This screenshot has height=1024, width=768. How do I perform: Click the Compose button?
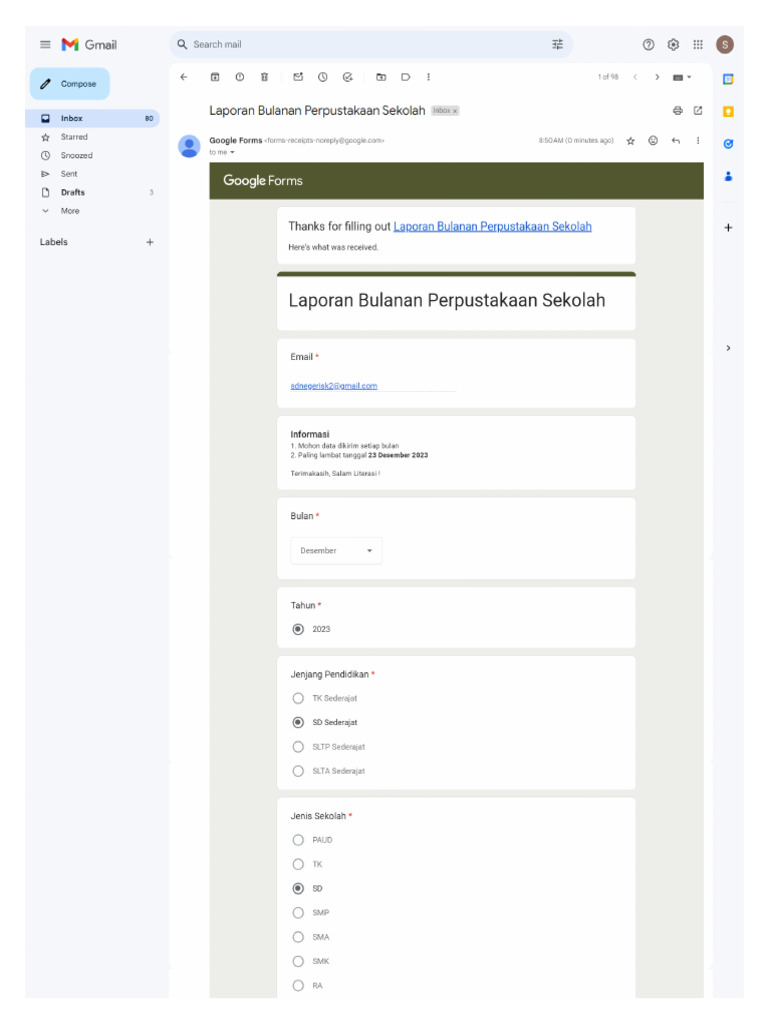click(x=70, y=84)
